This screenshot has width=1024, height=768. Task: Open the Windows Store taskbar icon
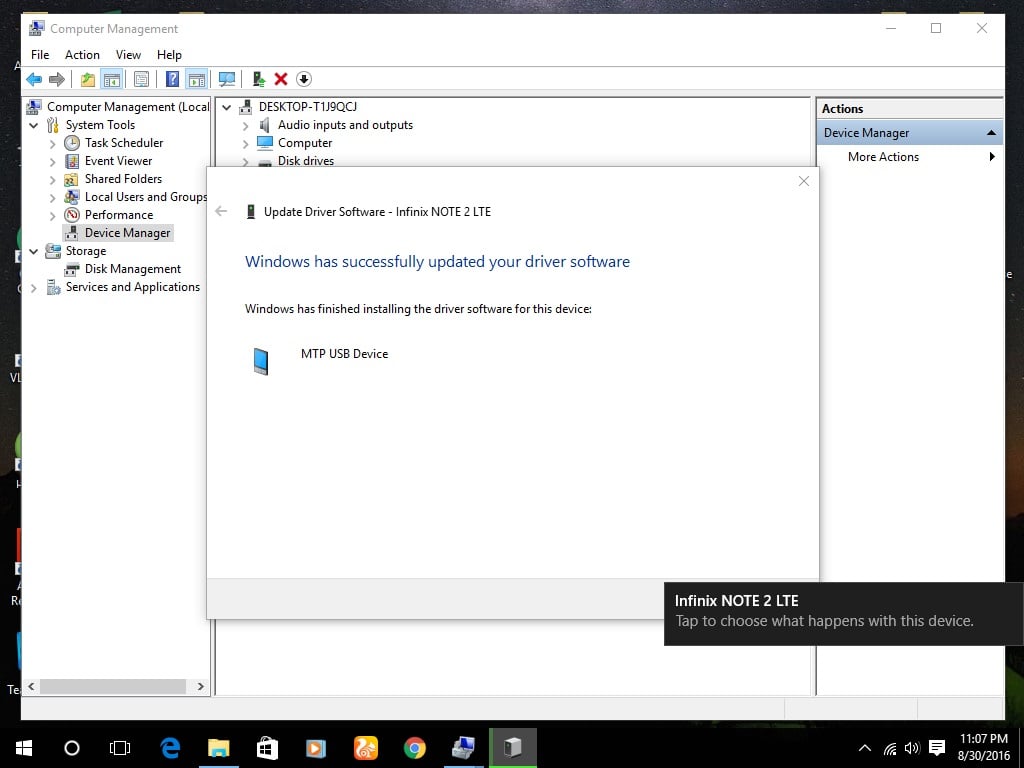[x=267, y=748]
